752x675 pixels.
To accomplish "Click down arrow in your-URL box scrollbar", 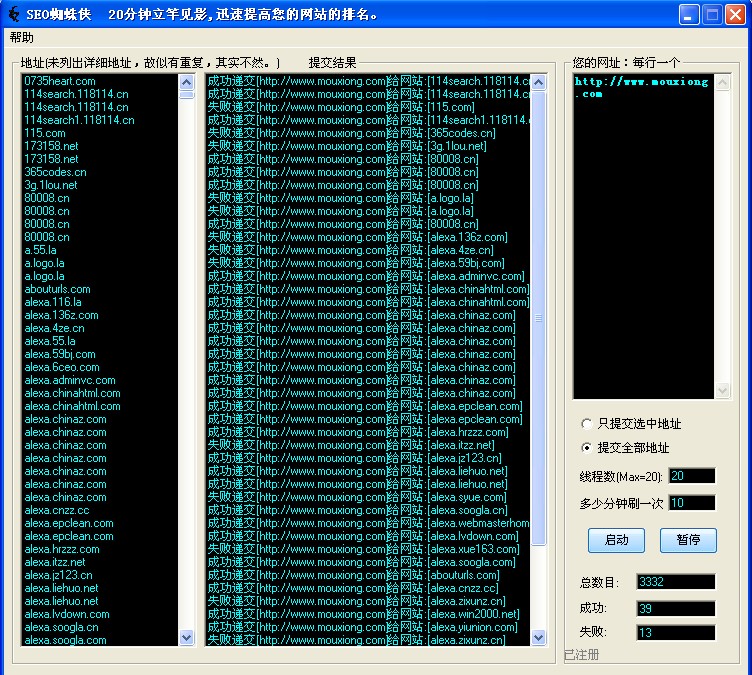I will (721, 391).
